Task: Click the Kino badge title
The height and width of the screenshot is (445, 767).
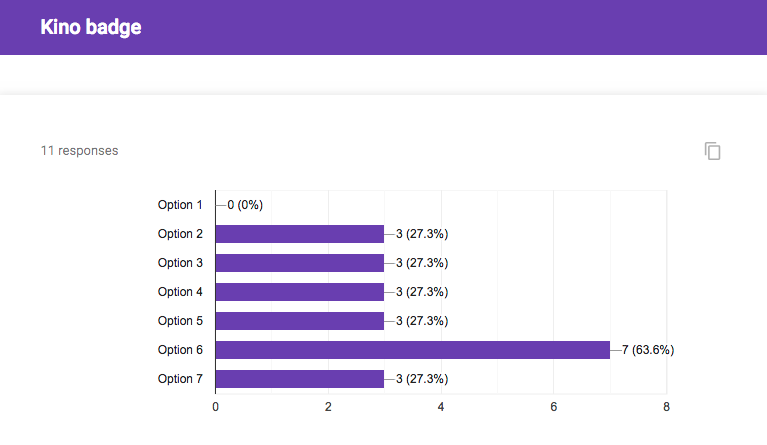Action: (x=90, y=27)
